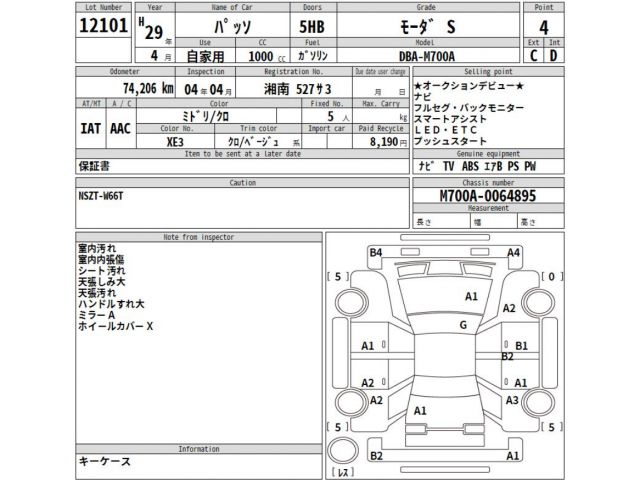The height and width of the screenshot is (480, 640).
Task: Click the genuine equipment list ナビ TV ABS
Action: click(x=477, y=166)
